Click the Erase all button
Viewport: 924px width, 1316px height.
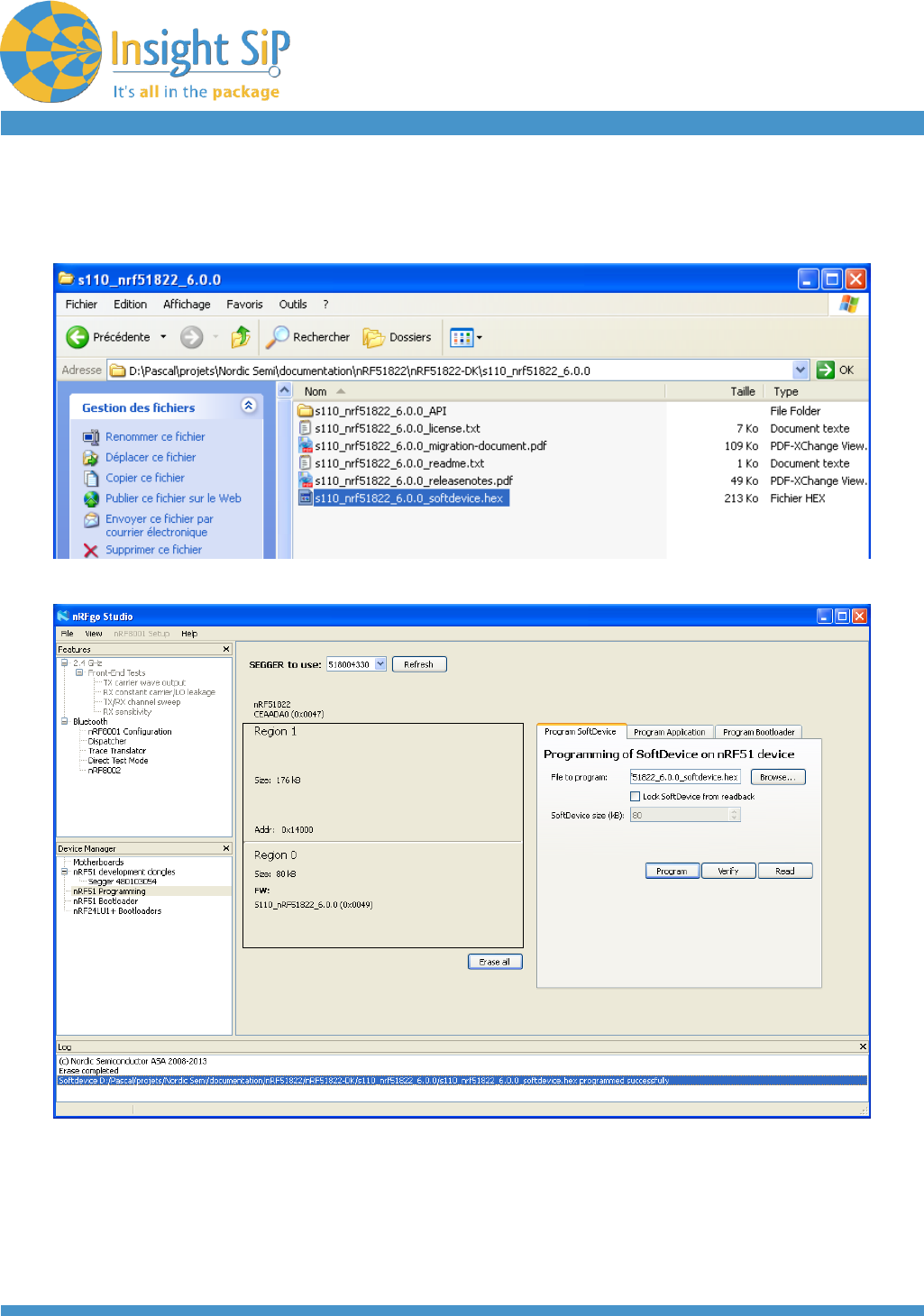tap(495, 962)
